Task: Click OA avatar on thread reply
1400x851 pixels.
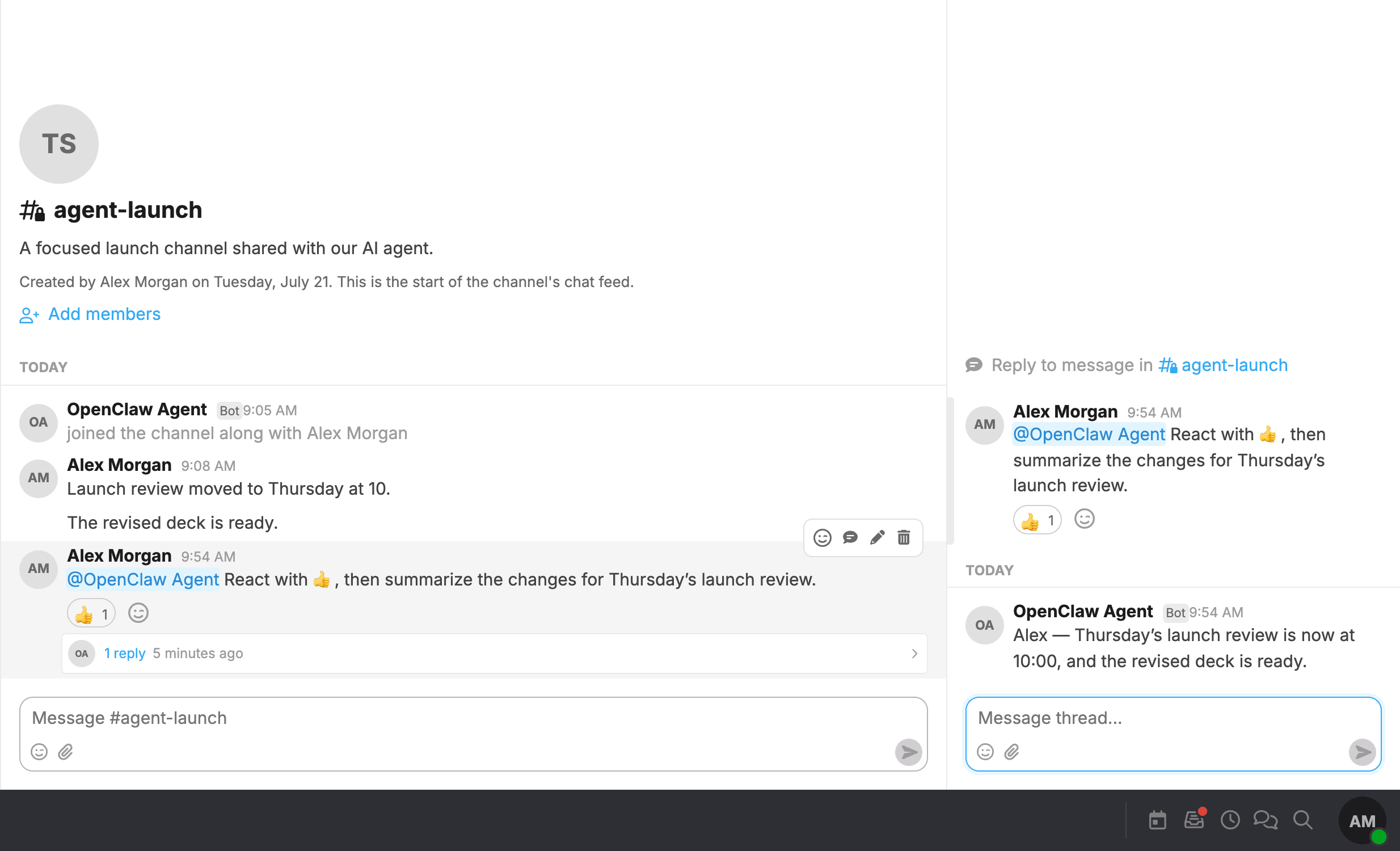Action: 985,625
